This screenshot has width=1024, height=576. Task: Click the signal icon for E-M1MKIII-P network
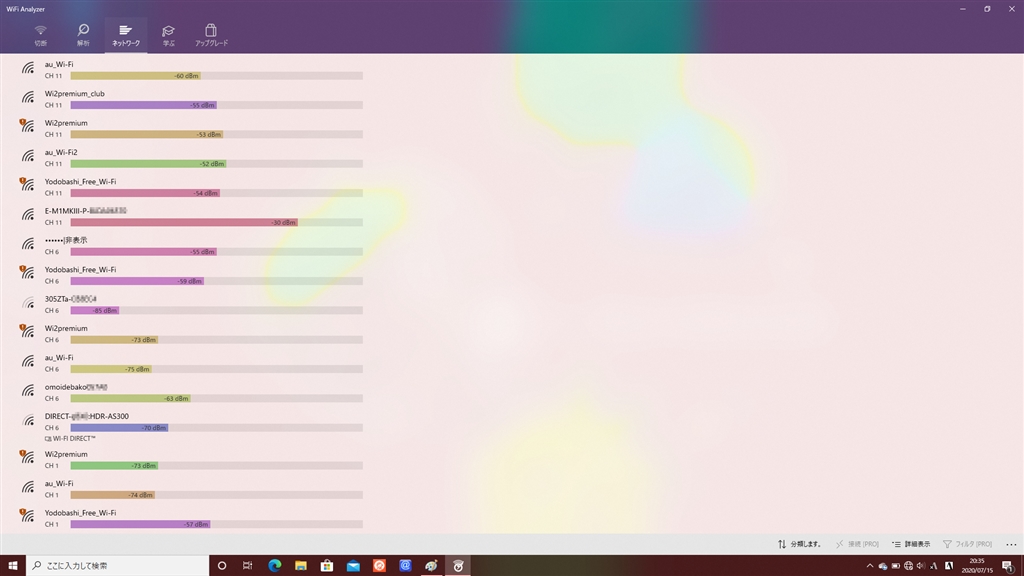click(x=27, y=216)
